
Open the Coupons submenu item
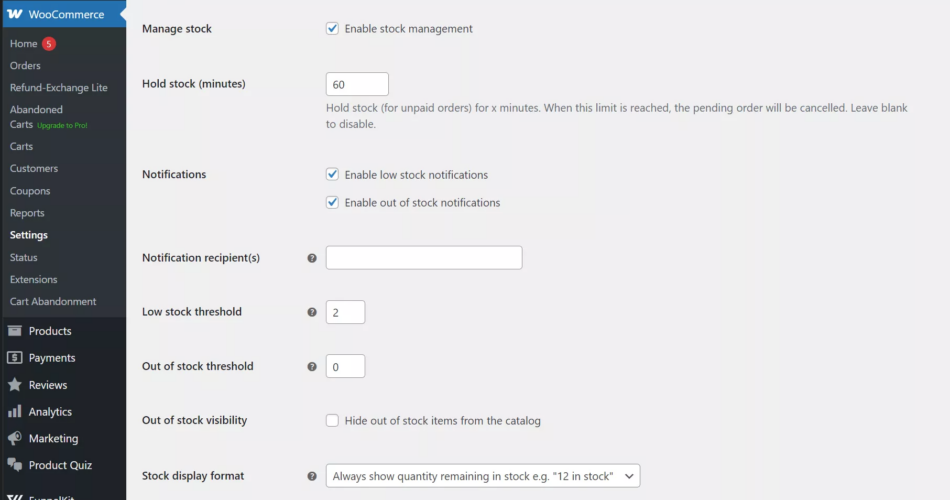[x=30, y=191]
